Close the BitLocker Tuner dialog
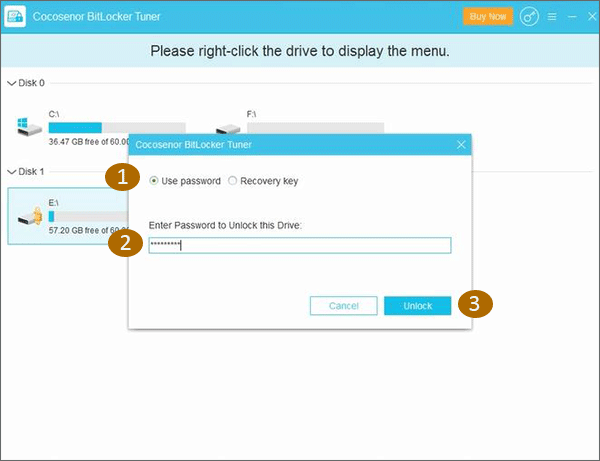The image size is (600, 461). click(x=461, y=145)
